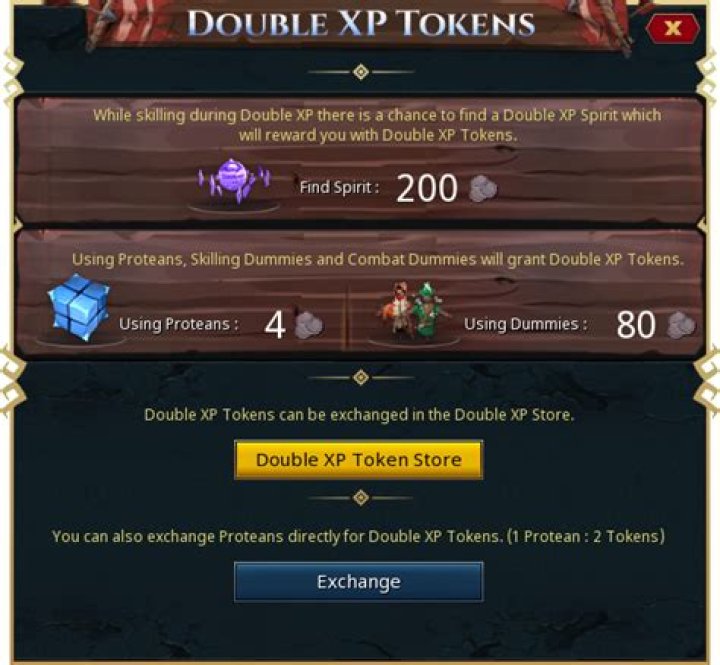Click the skilling and combat dummies icon

pyautogui.click(x=415, y=310)
